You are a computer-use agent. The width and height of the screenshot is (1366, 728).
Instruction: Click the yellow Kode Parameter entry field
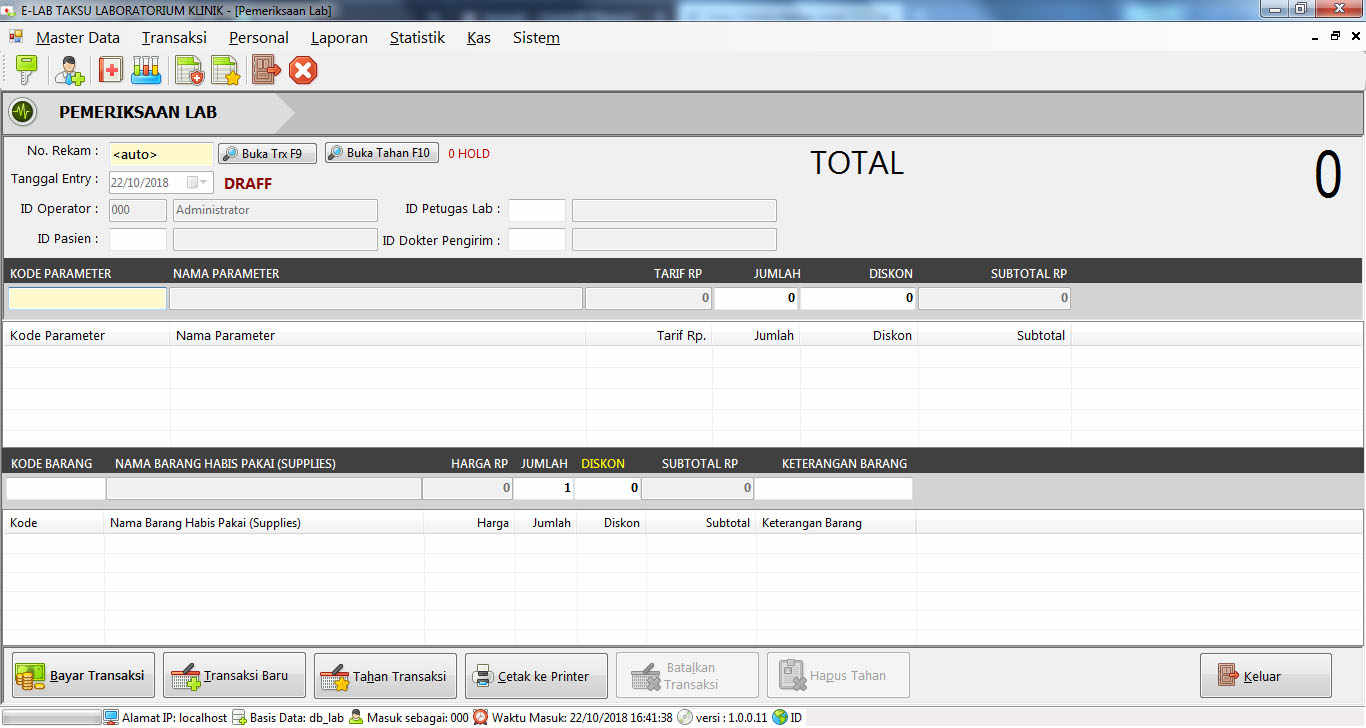click(x=87, y=298)
